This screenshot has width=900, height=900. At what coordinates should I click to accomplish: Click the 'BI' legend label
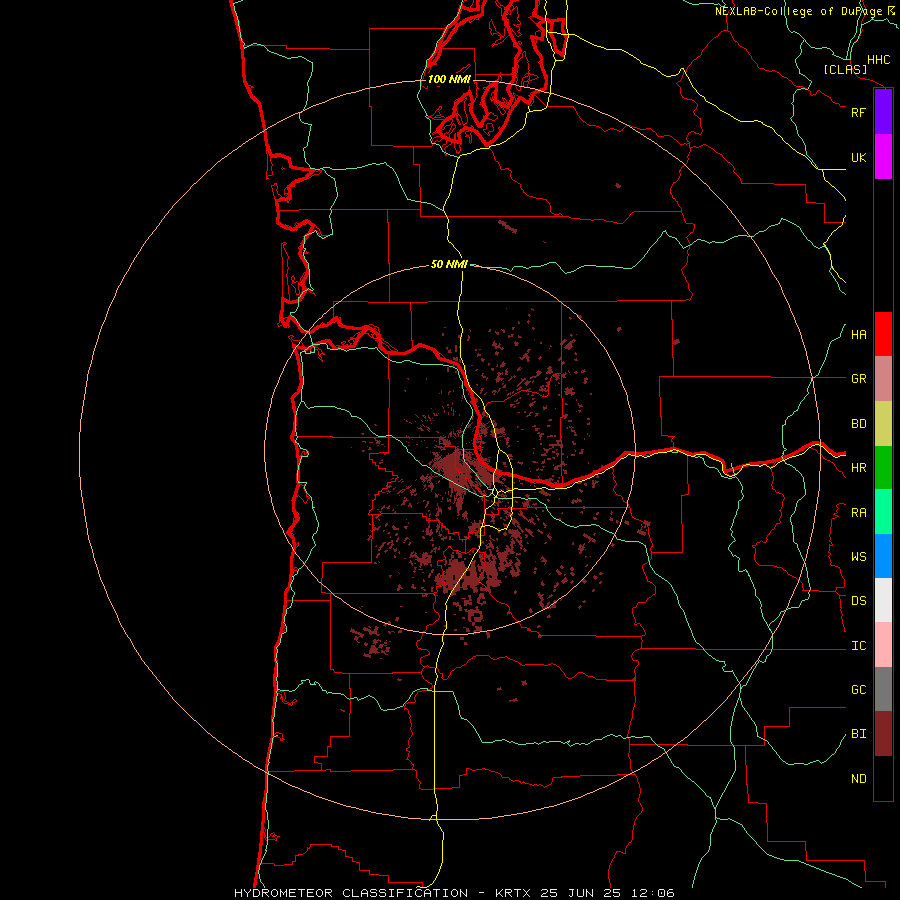858,734
